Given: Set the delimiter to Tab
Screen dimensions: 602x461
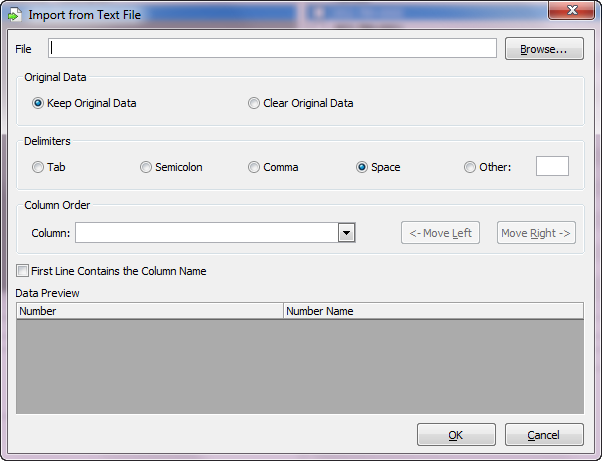Looking at the screenshot, I should pos(39,167).
